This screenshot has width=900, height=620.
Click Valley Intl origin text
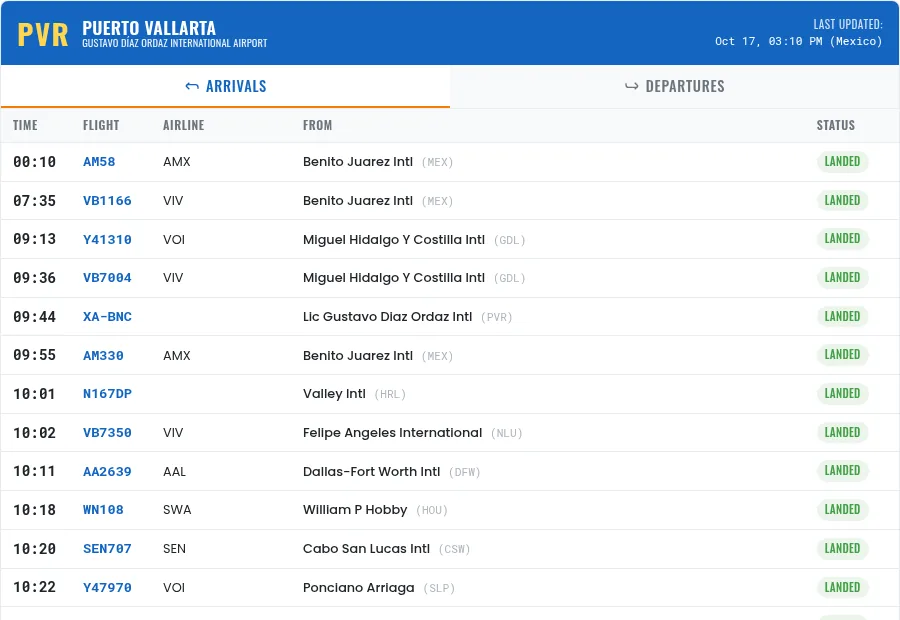pyautogui.click(x=334, y=394)
